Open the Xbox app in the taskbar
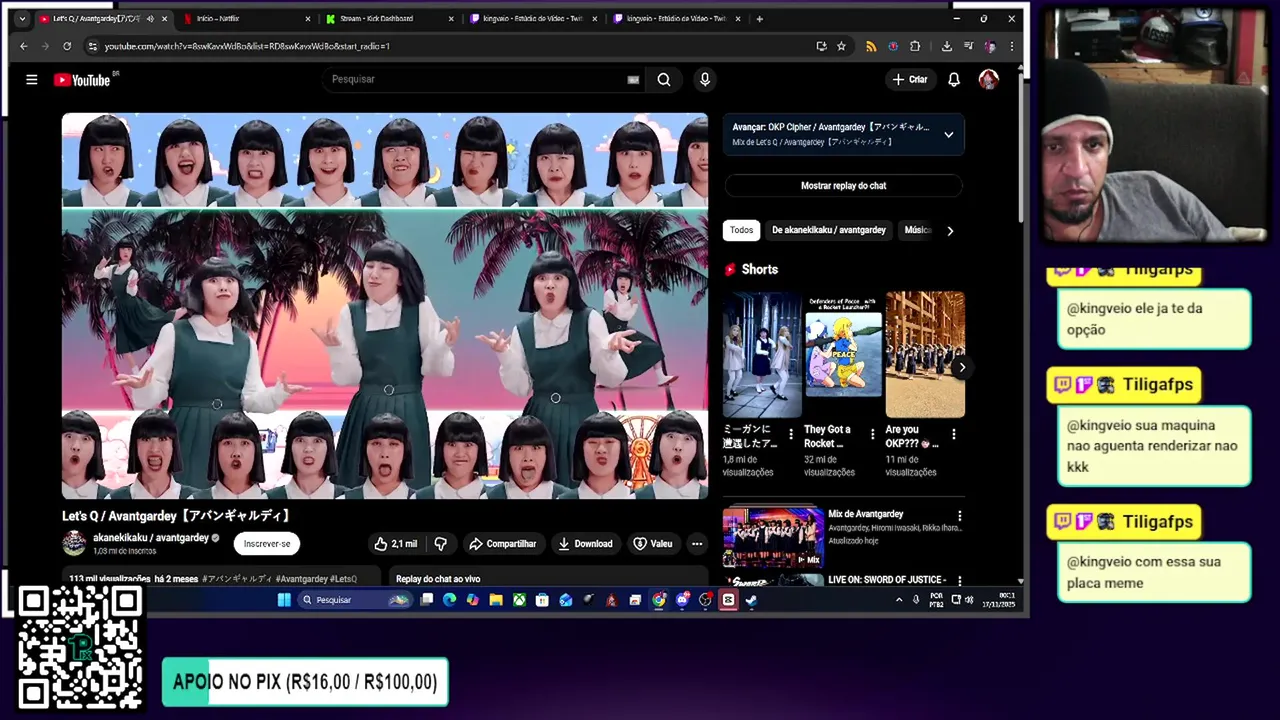This screenshot has width=1280, height=720. click(519, 600)
